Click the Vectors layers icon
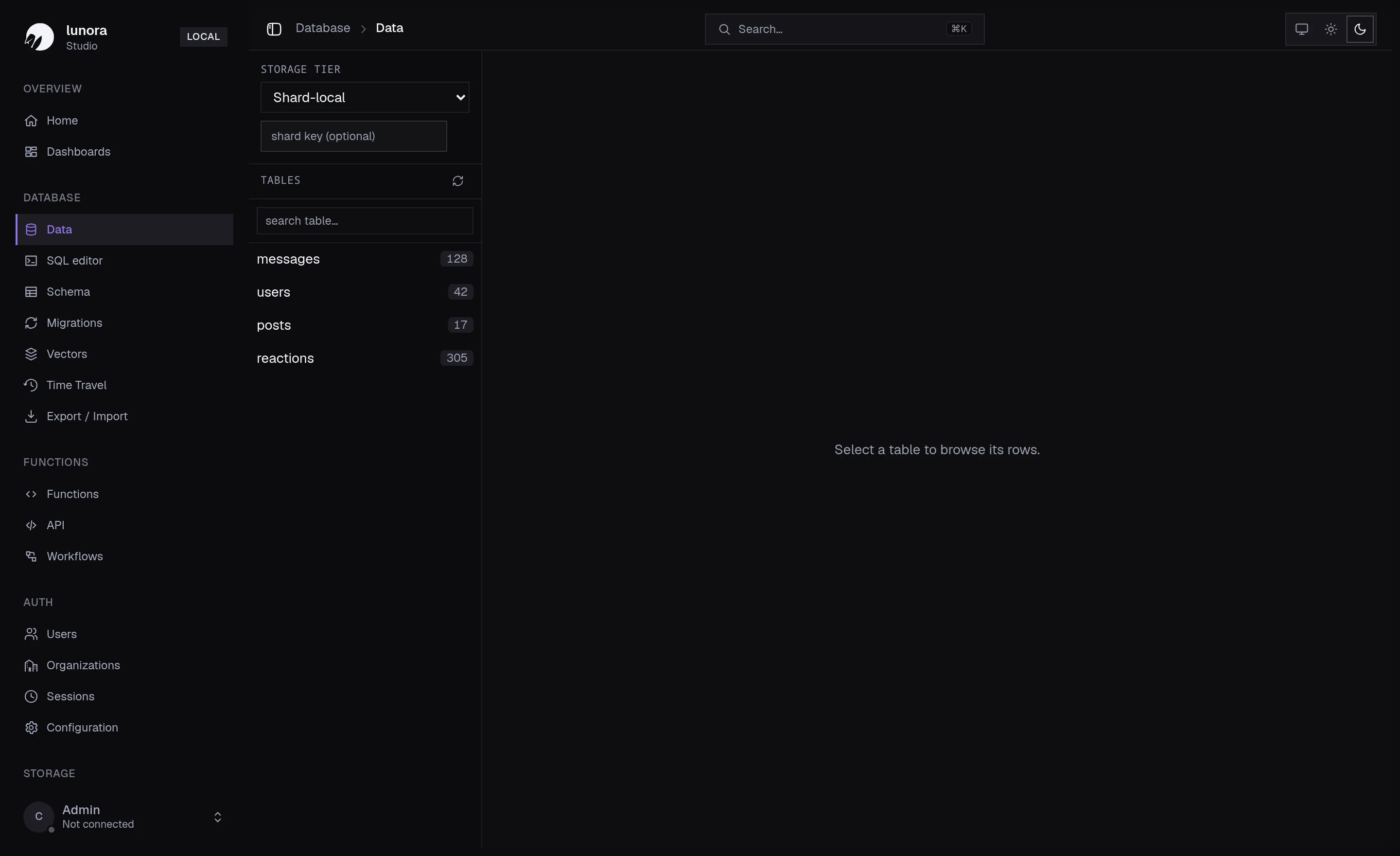The image size is (1400, 856). (31, 354)
